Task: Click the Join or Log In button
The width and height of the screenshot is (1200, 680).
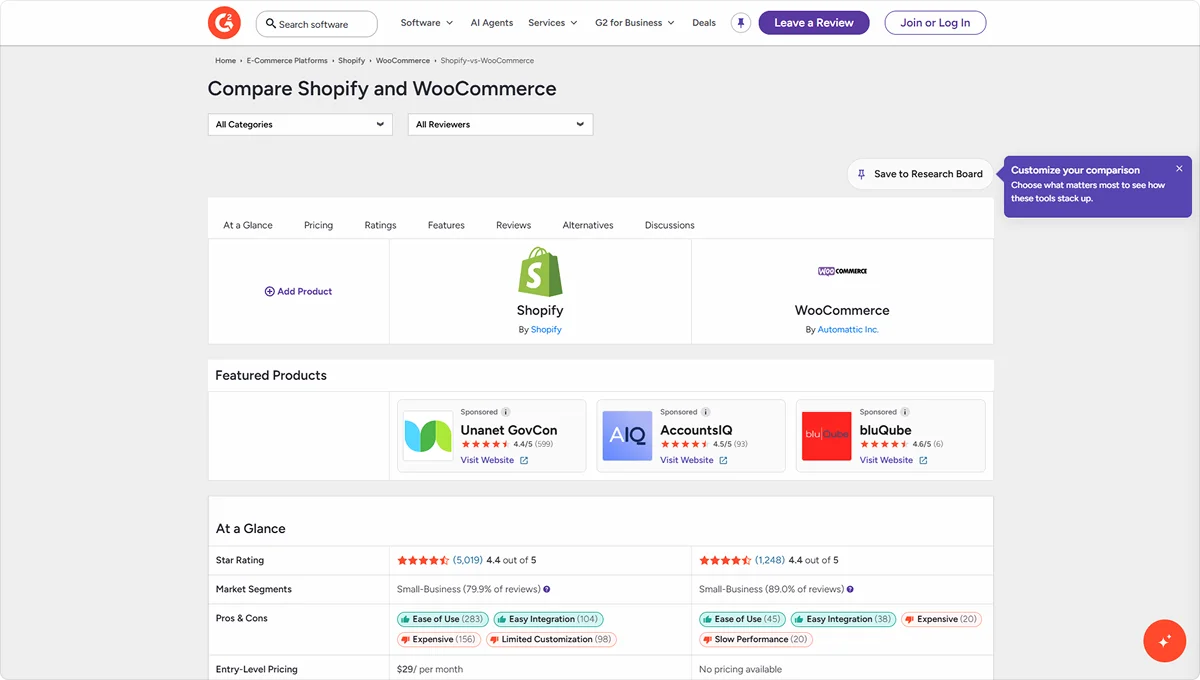Action: [935, 23]
